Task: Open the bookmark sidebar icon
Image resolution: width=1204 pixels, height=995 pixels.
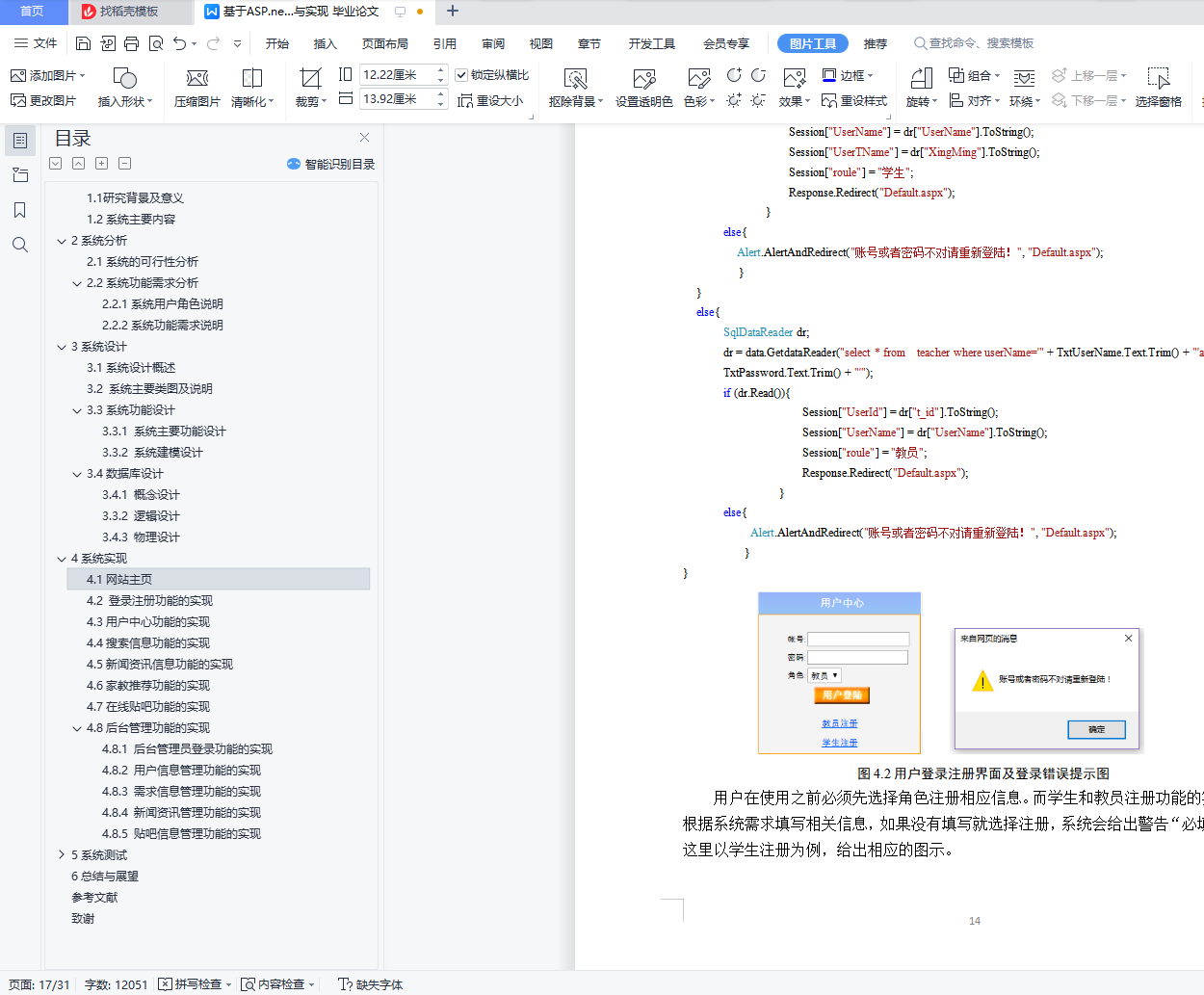Action: pos(20,210)
